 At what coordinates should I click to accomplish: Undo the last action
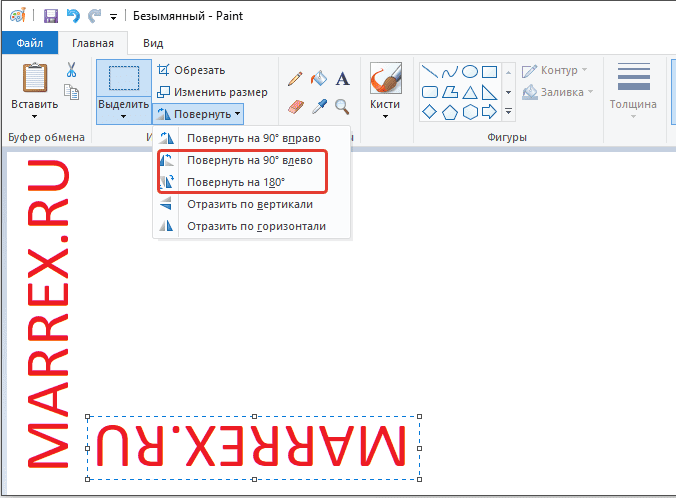pos(73,16)
